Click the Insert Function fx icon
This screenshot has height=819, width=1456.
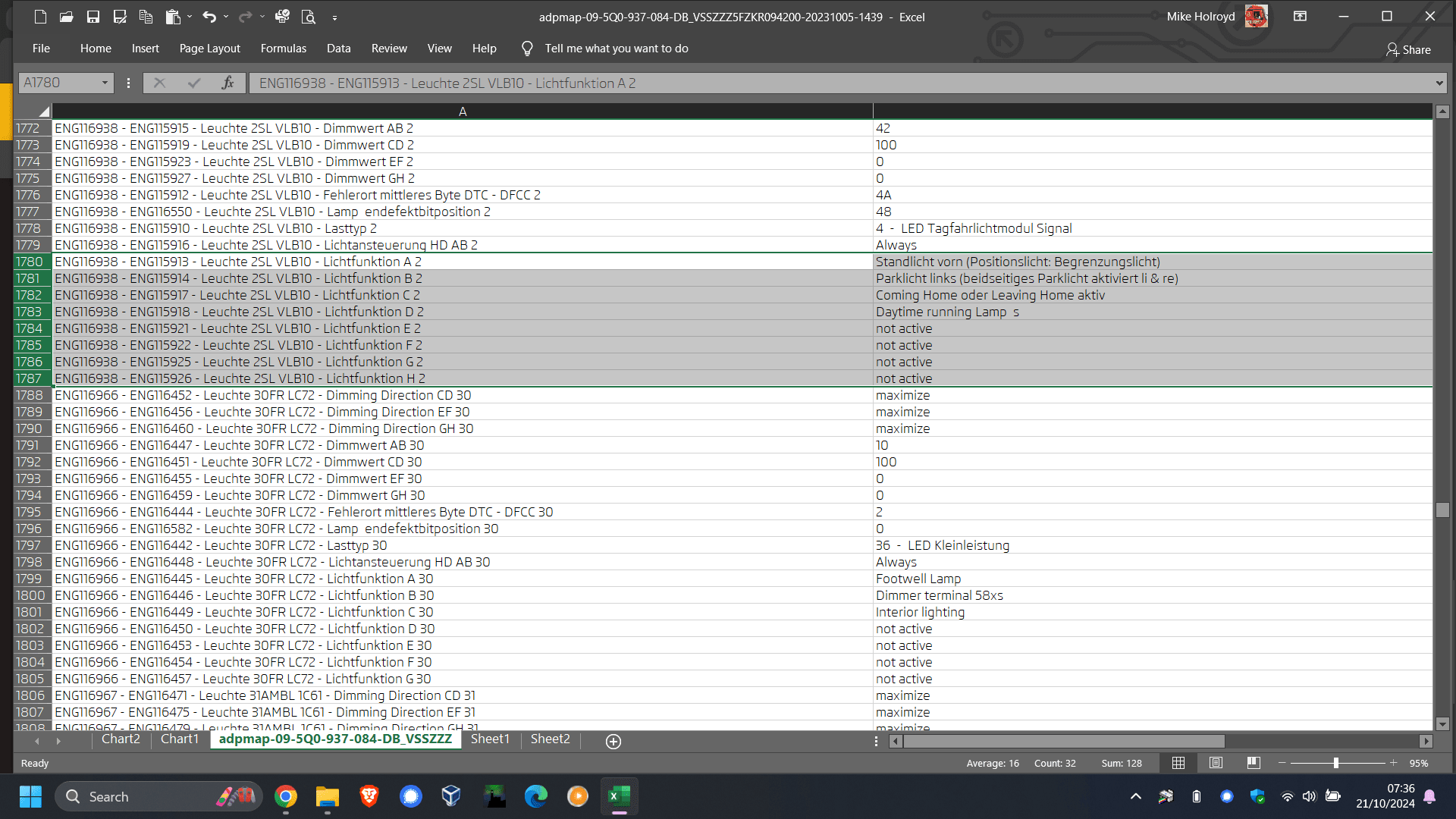tap(227, 83)
